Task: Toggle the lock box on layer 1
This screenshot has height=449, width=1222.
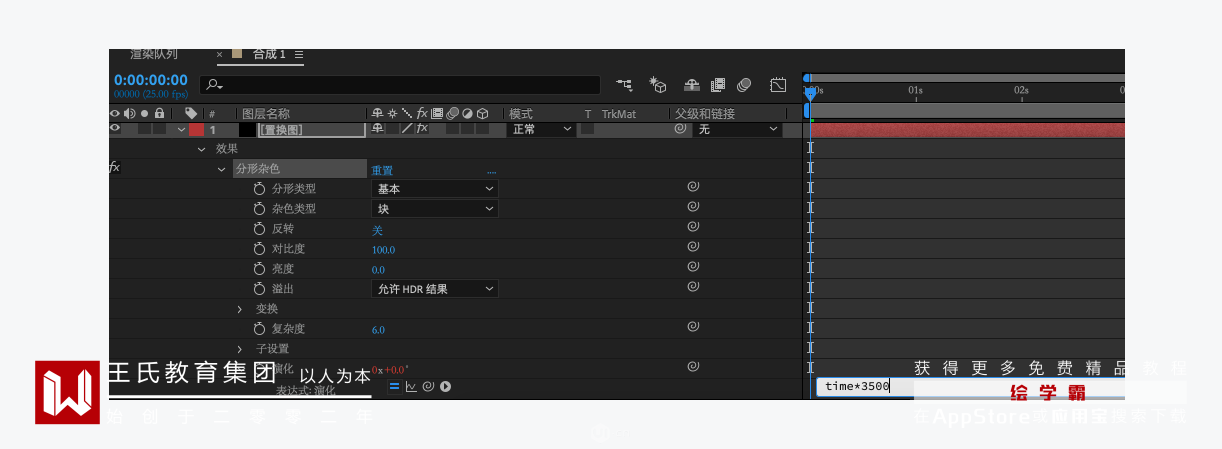Action: 159,129
